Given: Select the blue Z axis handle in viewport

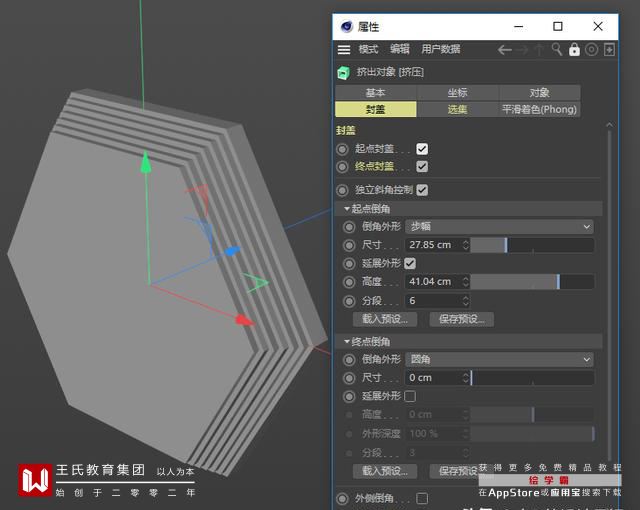Looking at the screenshot, I should 232,251.
